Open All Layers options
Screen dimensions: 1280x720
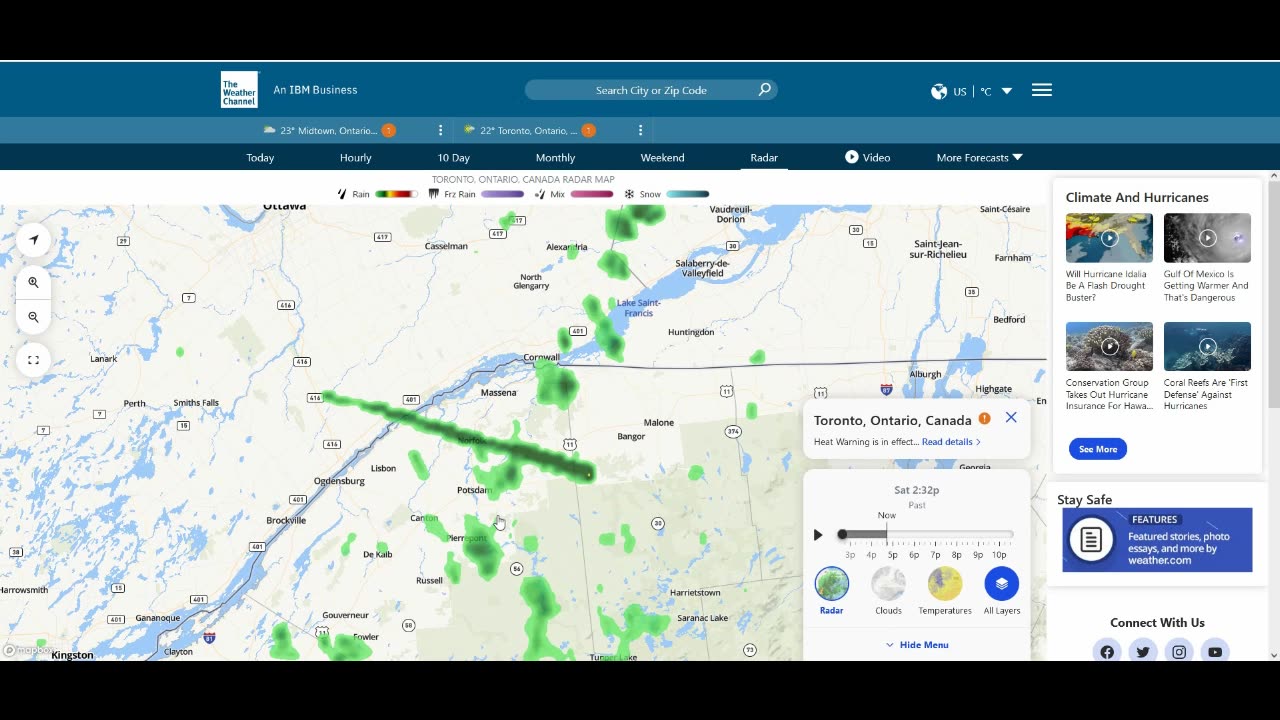point(1002,584)
